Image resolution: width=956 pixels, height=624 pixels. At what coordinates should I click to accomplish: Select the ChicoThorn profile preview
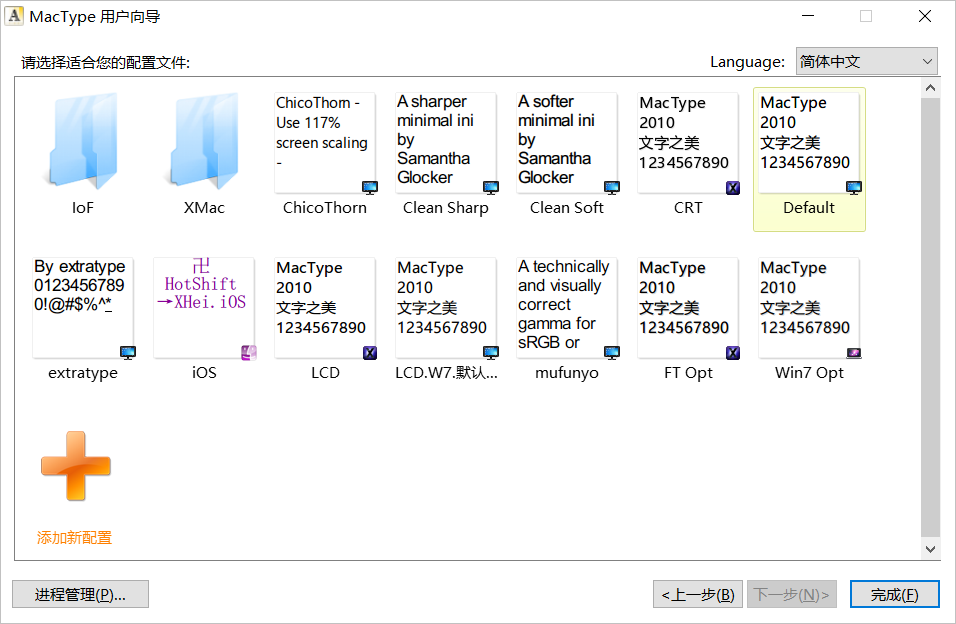point(325,143)
